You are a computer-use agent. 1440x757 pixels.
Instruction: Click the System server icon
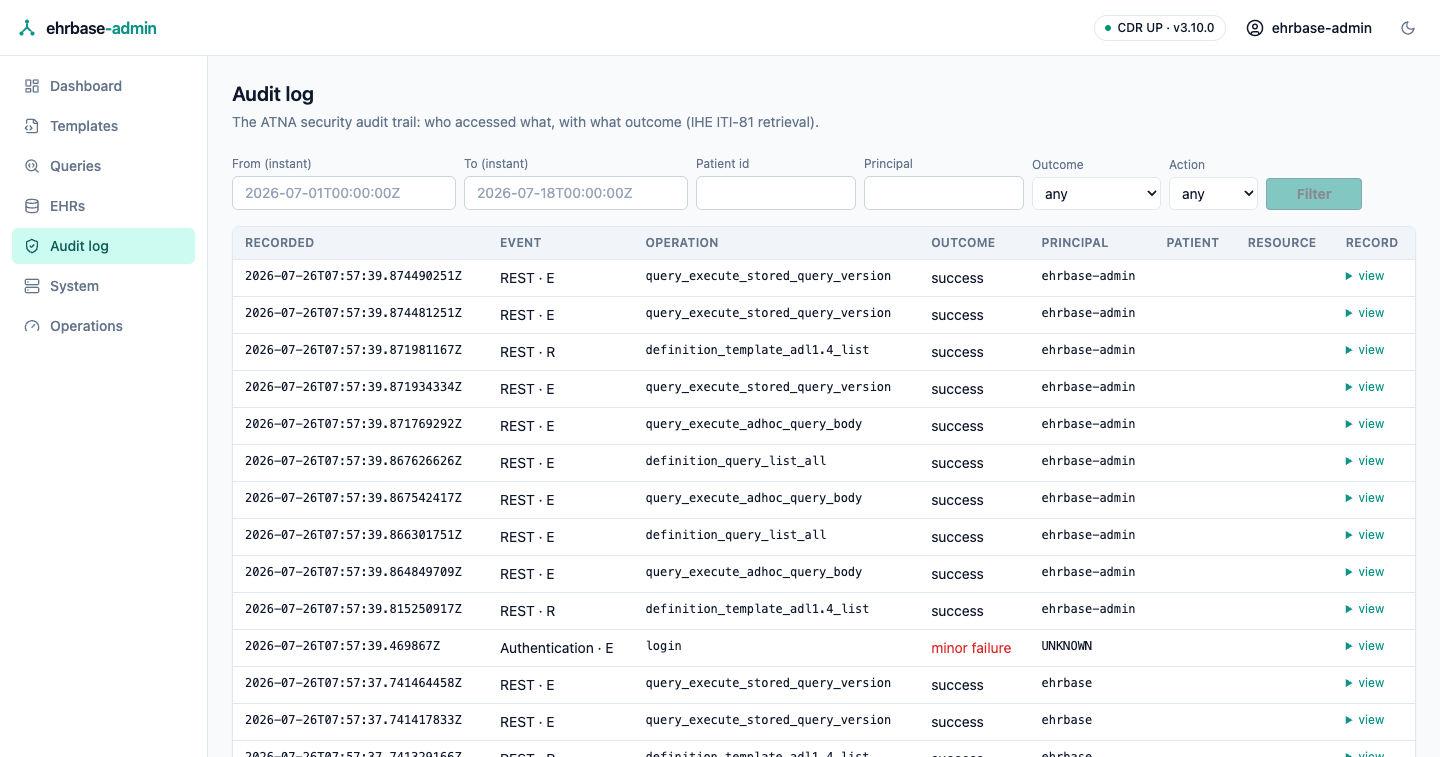[32, 286]
